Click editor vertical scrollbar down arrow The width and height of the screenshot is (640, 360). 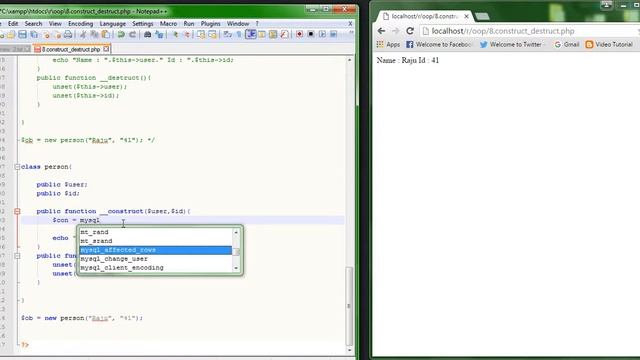click(349, 350)
